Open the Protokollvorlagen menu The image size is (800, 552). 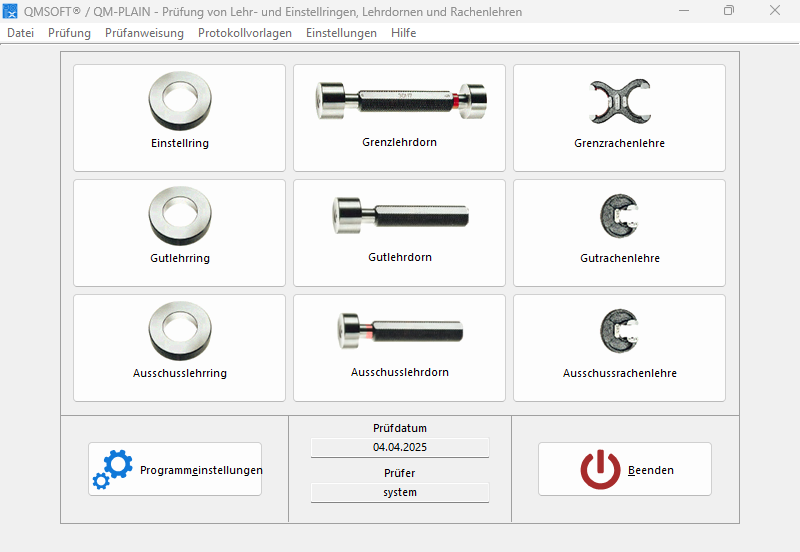(245, 33)
